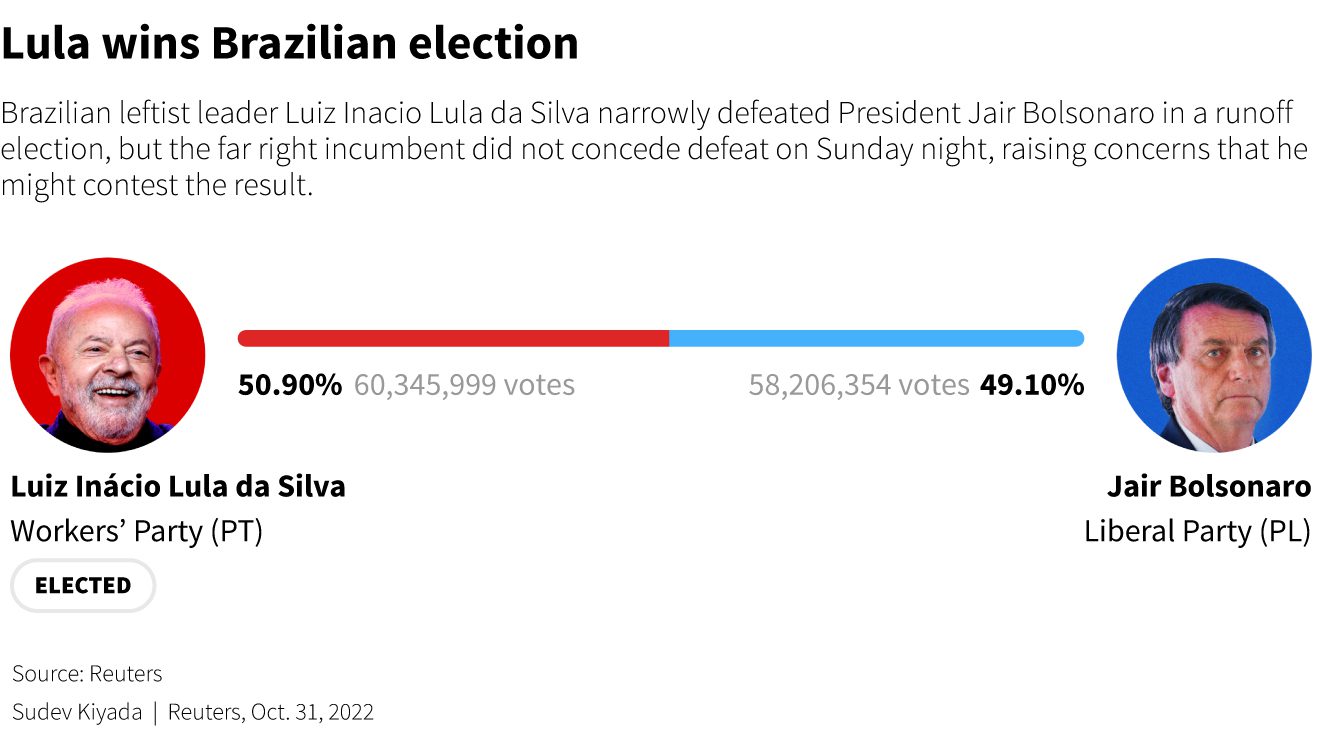Click the name Luiz Inácio Lula da Silva
1320x750 pixels.
178,487
